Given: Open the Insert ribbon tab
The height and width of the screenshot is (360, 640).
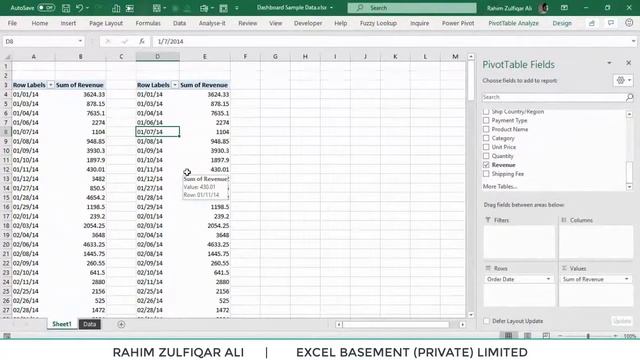Looking at the screenshot, I should [x=68, y=23].
